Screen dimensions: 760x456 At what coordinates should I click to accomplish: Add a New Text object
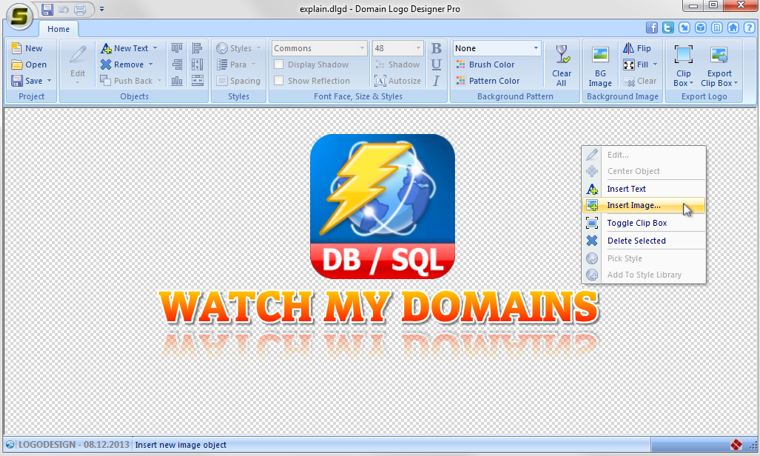pos(124,48)
